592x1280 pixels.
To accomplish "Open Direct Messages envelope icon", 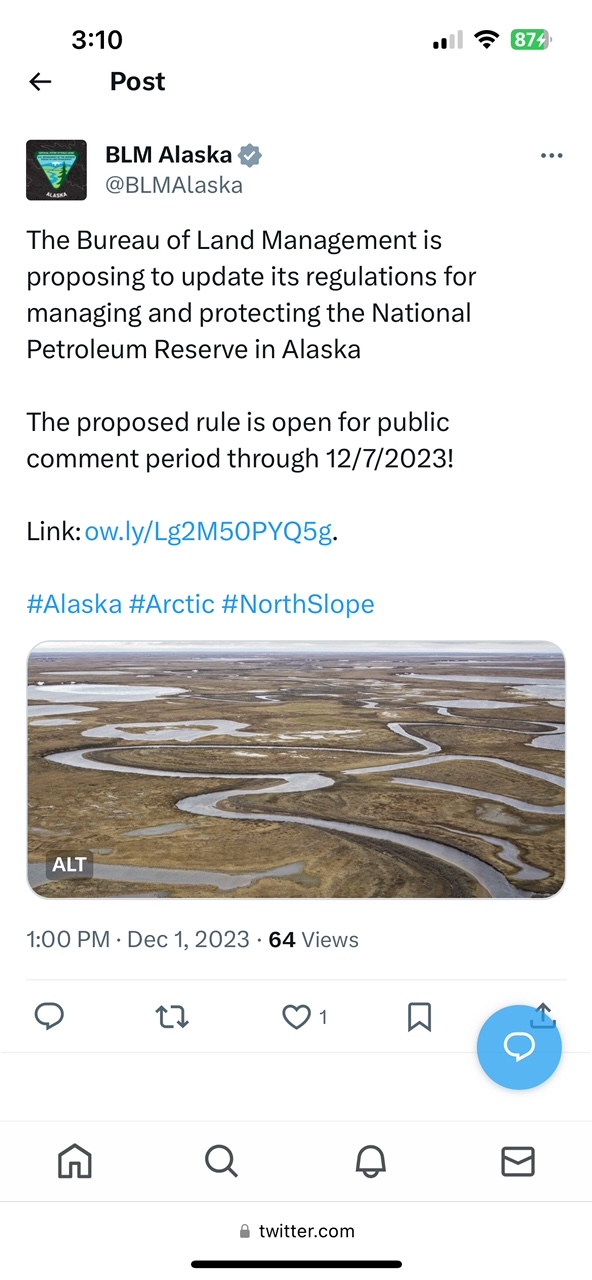I will (x=518, y=1161).
